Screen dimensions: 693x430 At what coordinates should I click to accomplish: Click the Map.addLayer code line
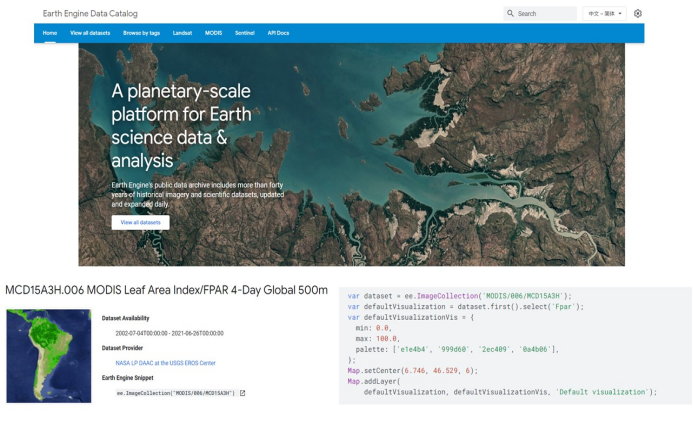(x=373, y=381)
